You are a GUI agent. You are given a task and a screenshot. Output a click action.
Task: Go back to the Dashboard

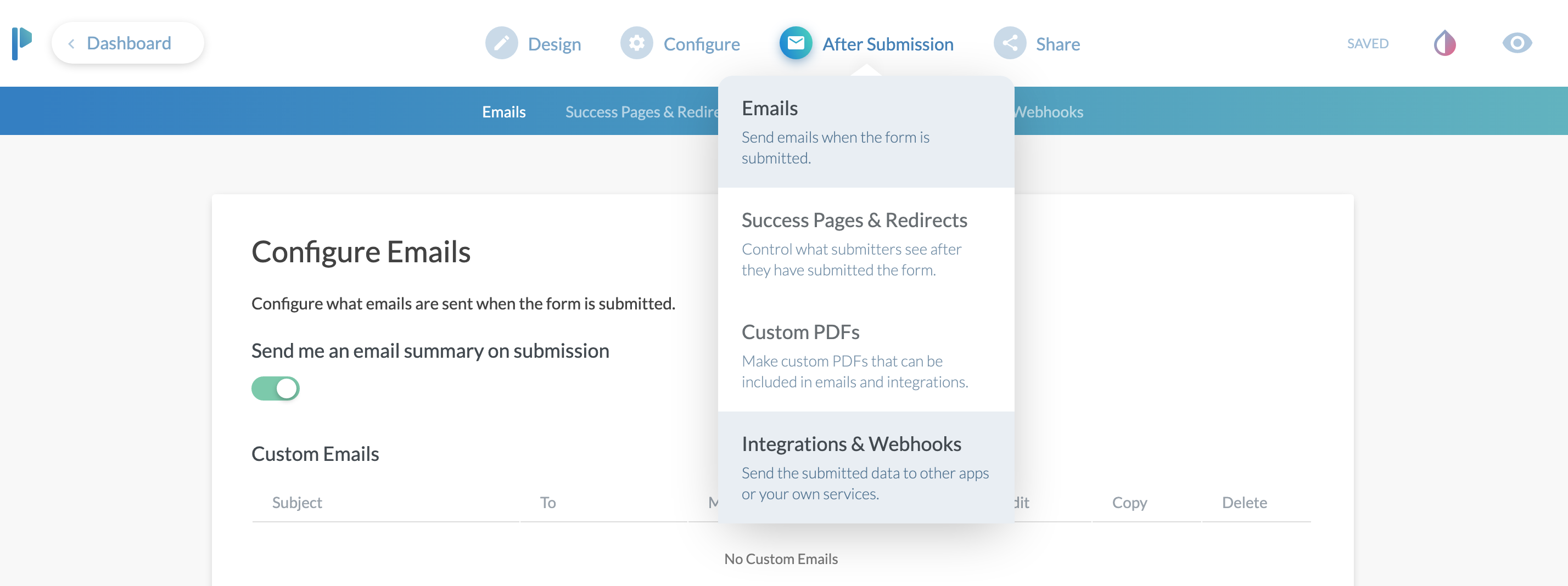click(x=128, y=43)
